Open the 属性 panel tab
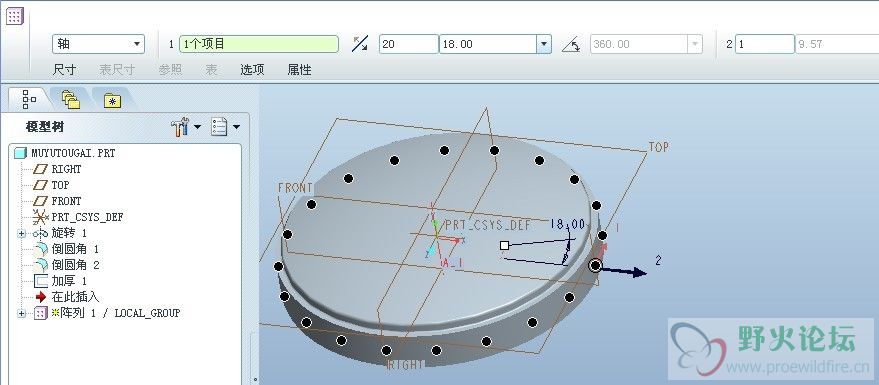 click(x=299, y=70)
